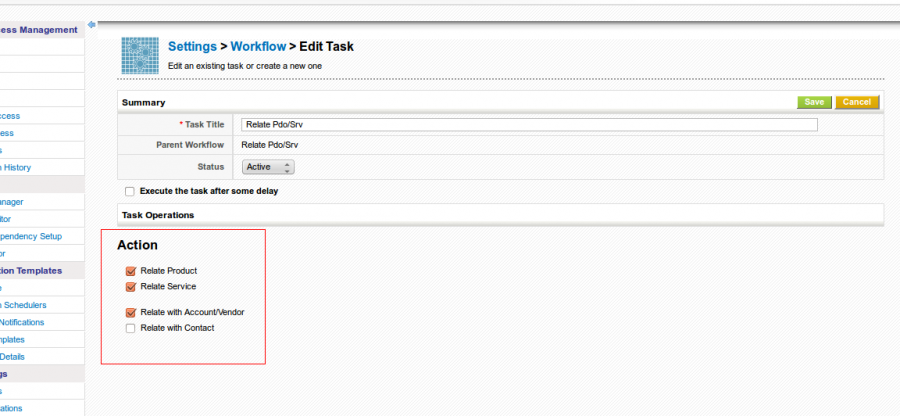Select Schedulers link in the sidebar

point(24,305)
